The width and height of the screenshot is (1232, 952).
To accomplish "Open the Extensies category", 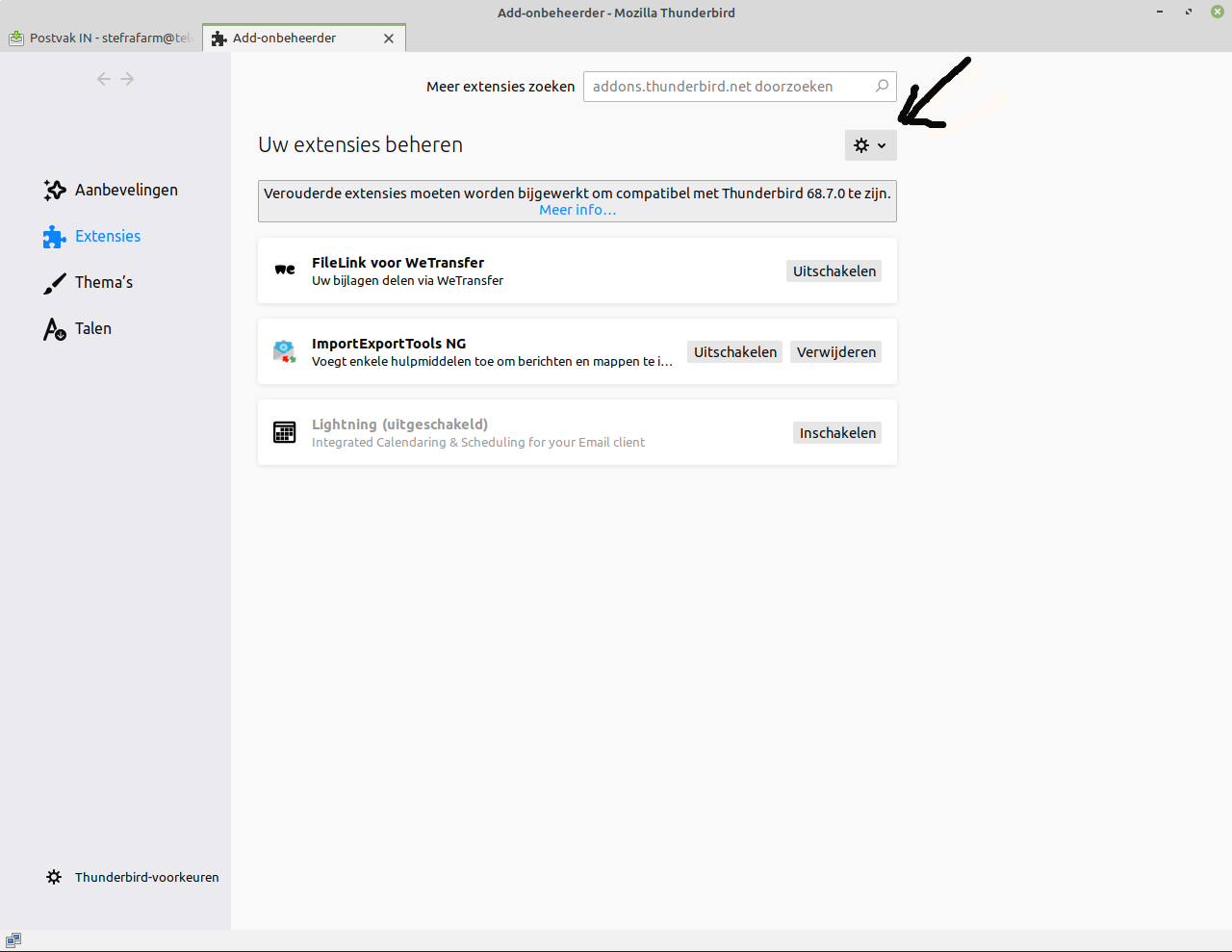I will tap(92, 237).
